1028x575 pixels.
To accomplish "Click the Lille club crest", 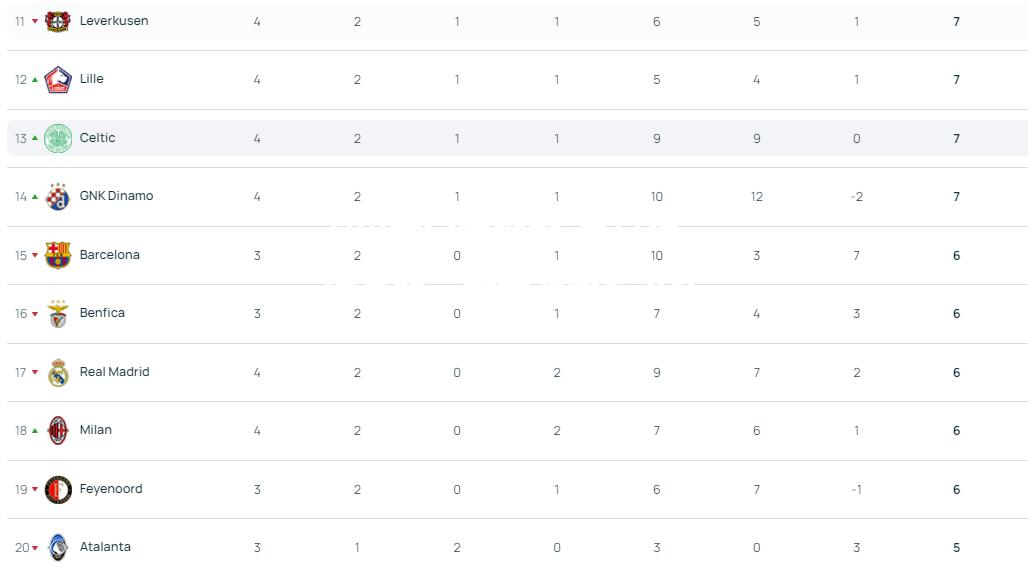I will tap(58, 80).
